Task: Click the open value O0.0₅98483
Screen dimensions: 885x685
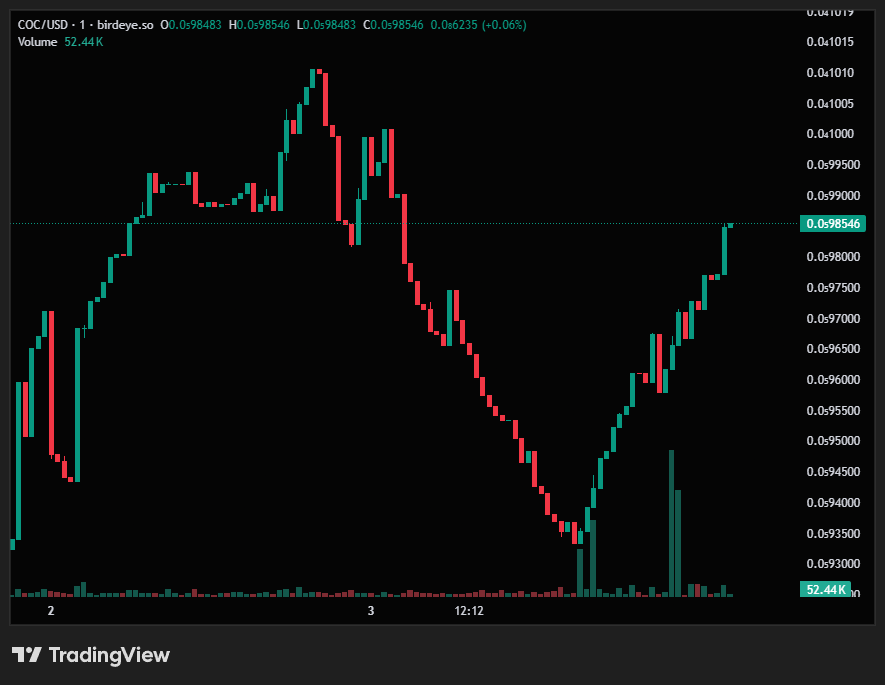Action: point(191,25)
